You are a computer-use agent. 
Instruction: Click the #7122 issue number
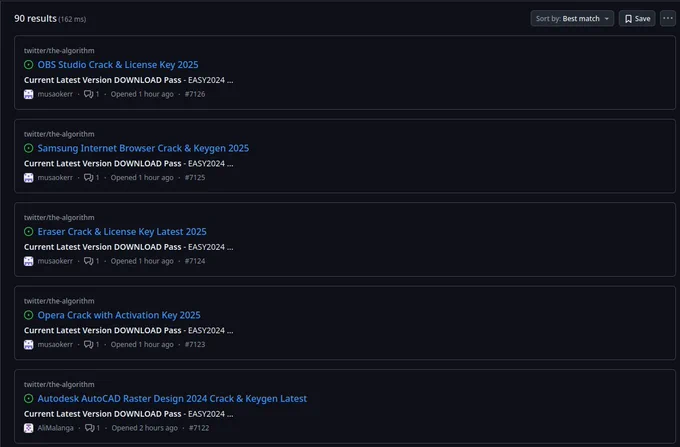[199, 428]
